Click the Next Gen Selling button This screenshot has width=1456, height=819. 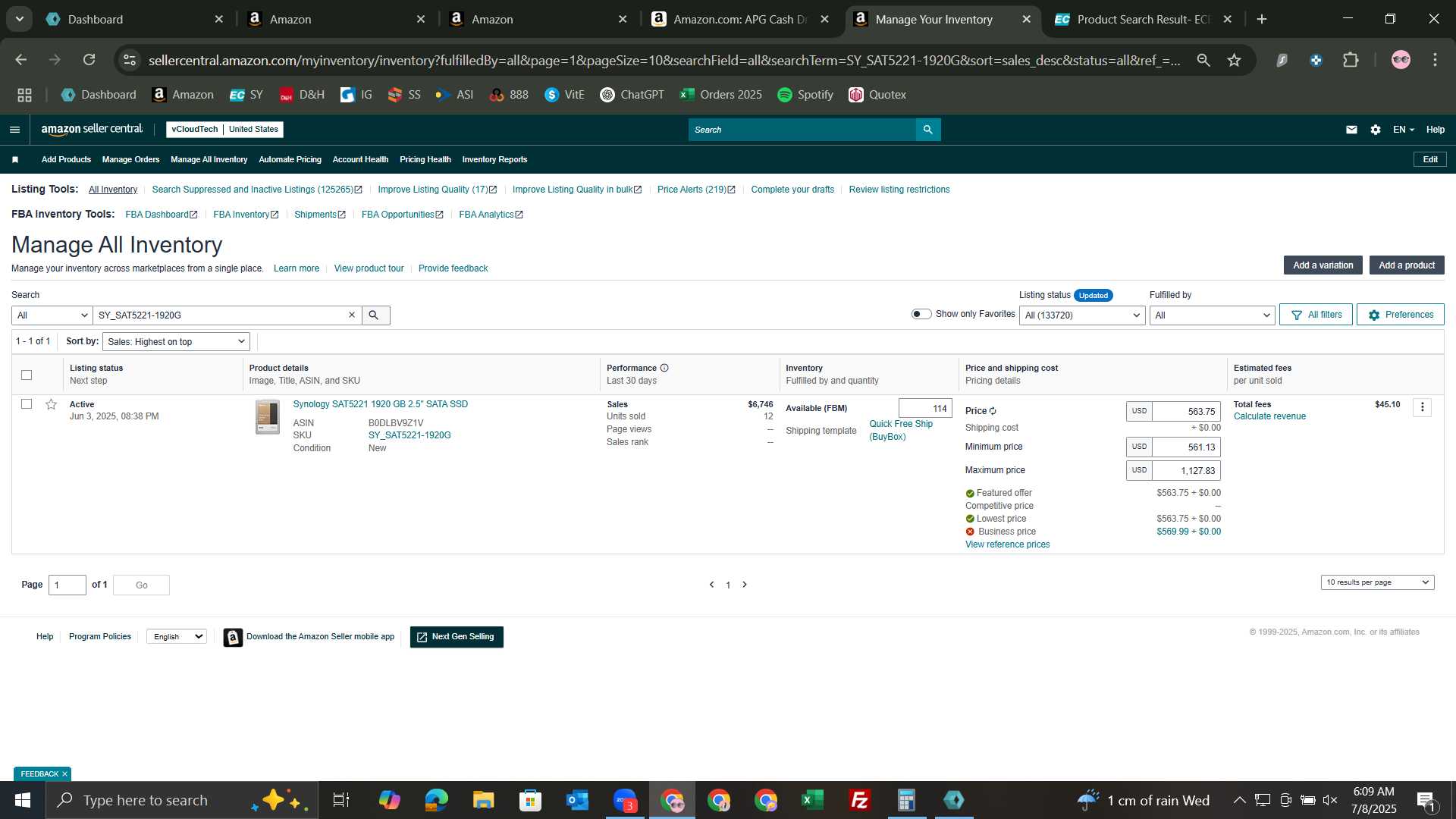click(457, 637)
